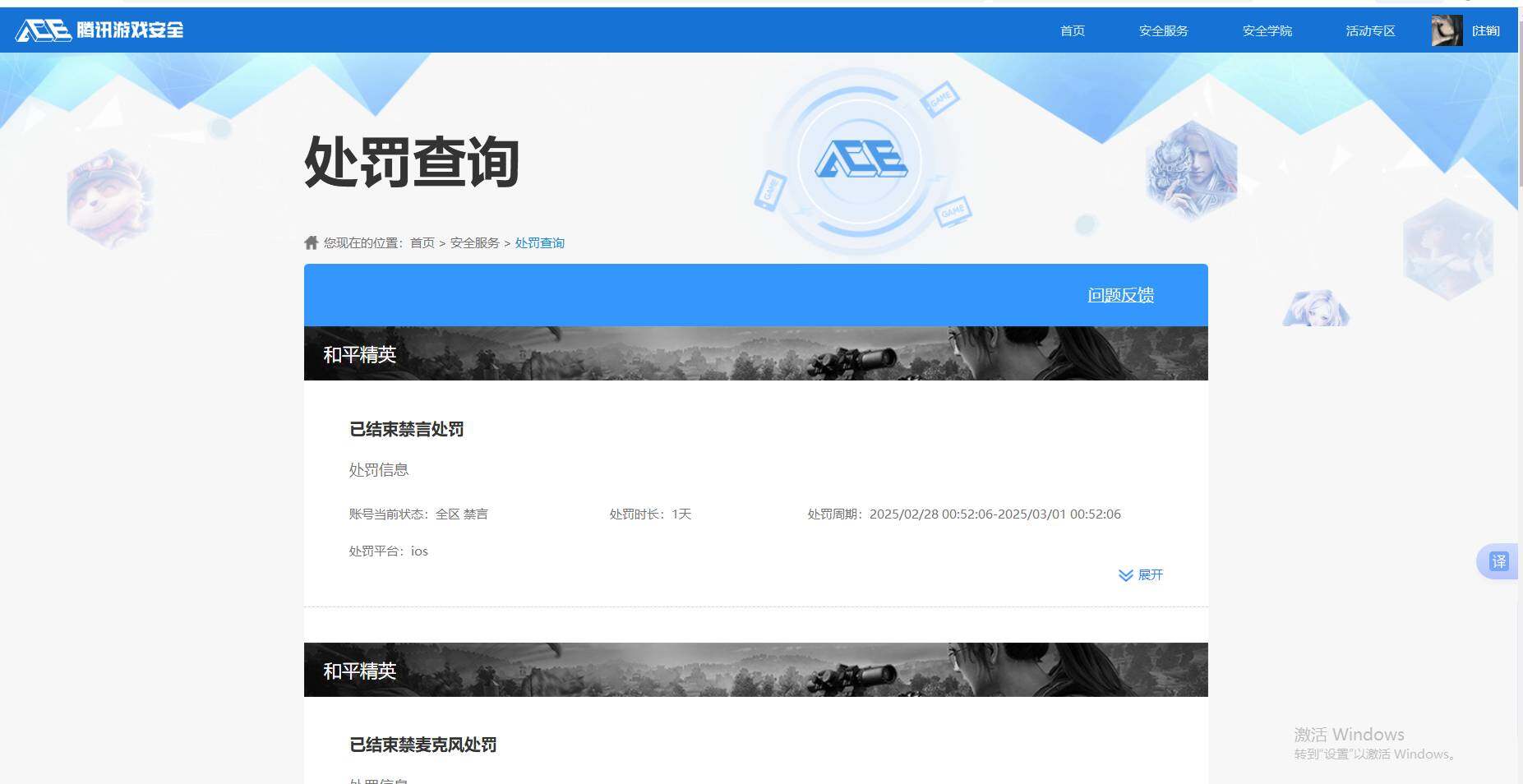Select 首页 in the top navigation
The height and width of the screenshot is (784, 1523).
1071,30
